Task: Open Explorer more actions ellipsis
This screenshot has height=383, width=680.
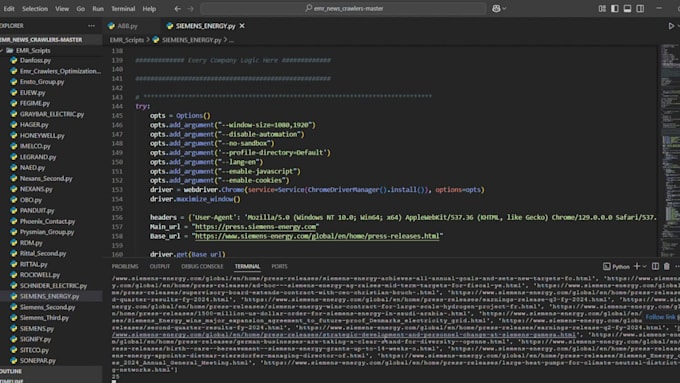Action: (x=91, y=26)
